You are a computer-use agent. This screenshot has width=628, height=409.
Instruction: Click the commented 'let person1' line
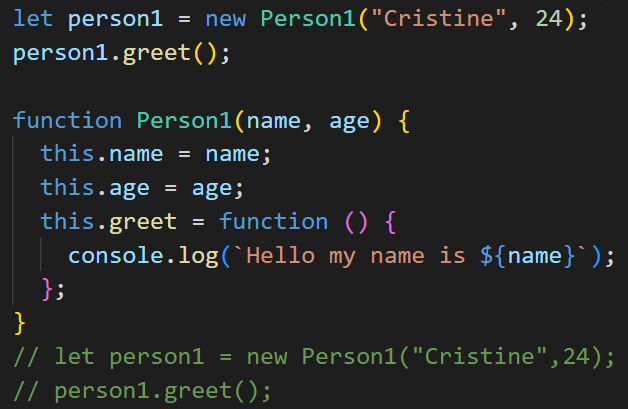tap(314, 357)
